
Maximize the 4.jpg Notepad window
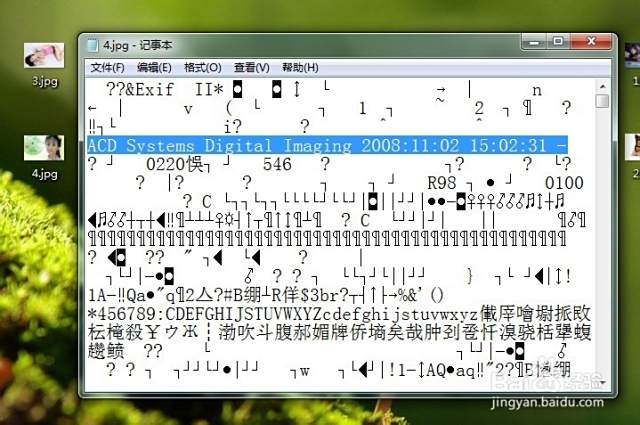pyautogui.click(x=558, y=42)
